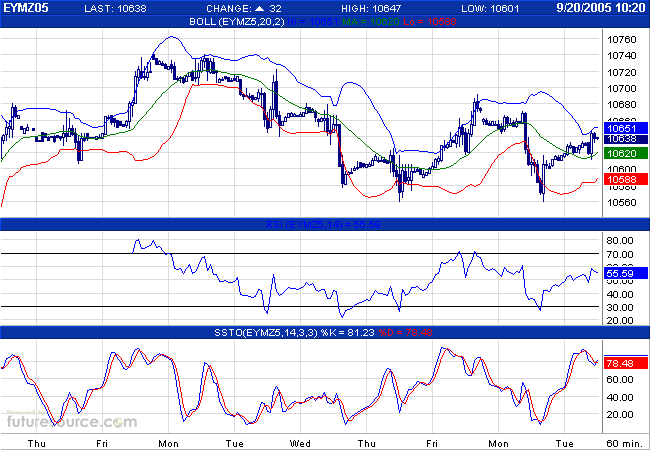
Task: Click the 40.00 label in stochastic panel
Action: pyautogui.click(x=620, y=398)
